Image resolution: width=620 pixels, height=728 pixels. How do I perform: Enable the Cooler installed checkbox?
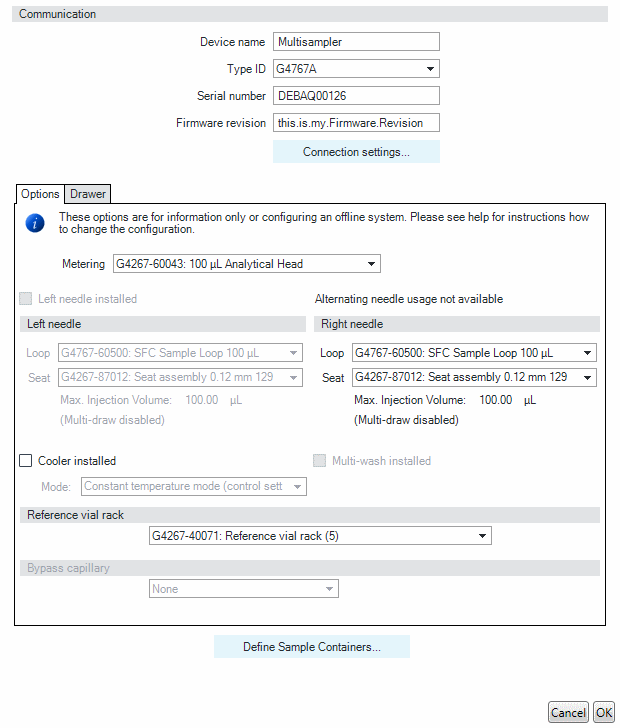click(x=26, y=461)
